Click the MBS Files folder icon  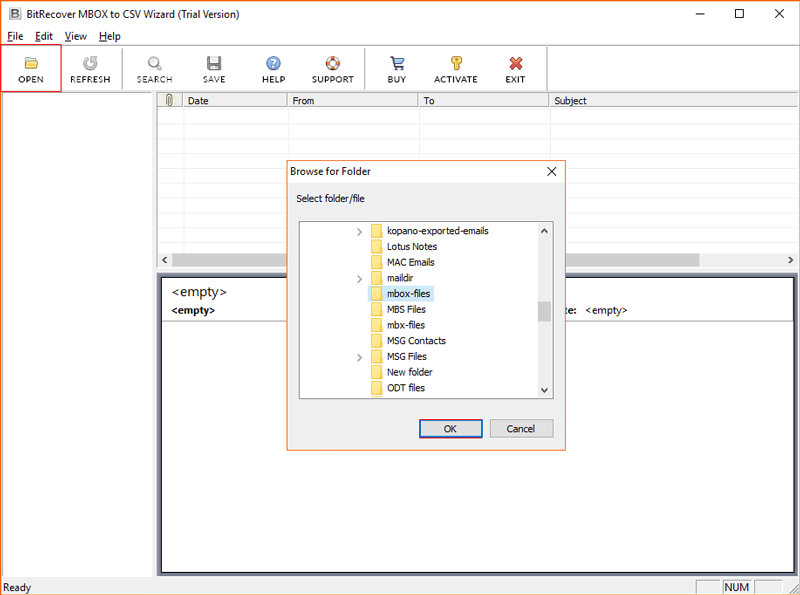tap(377, 310)
